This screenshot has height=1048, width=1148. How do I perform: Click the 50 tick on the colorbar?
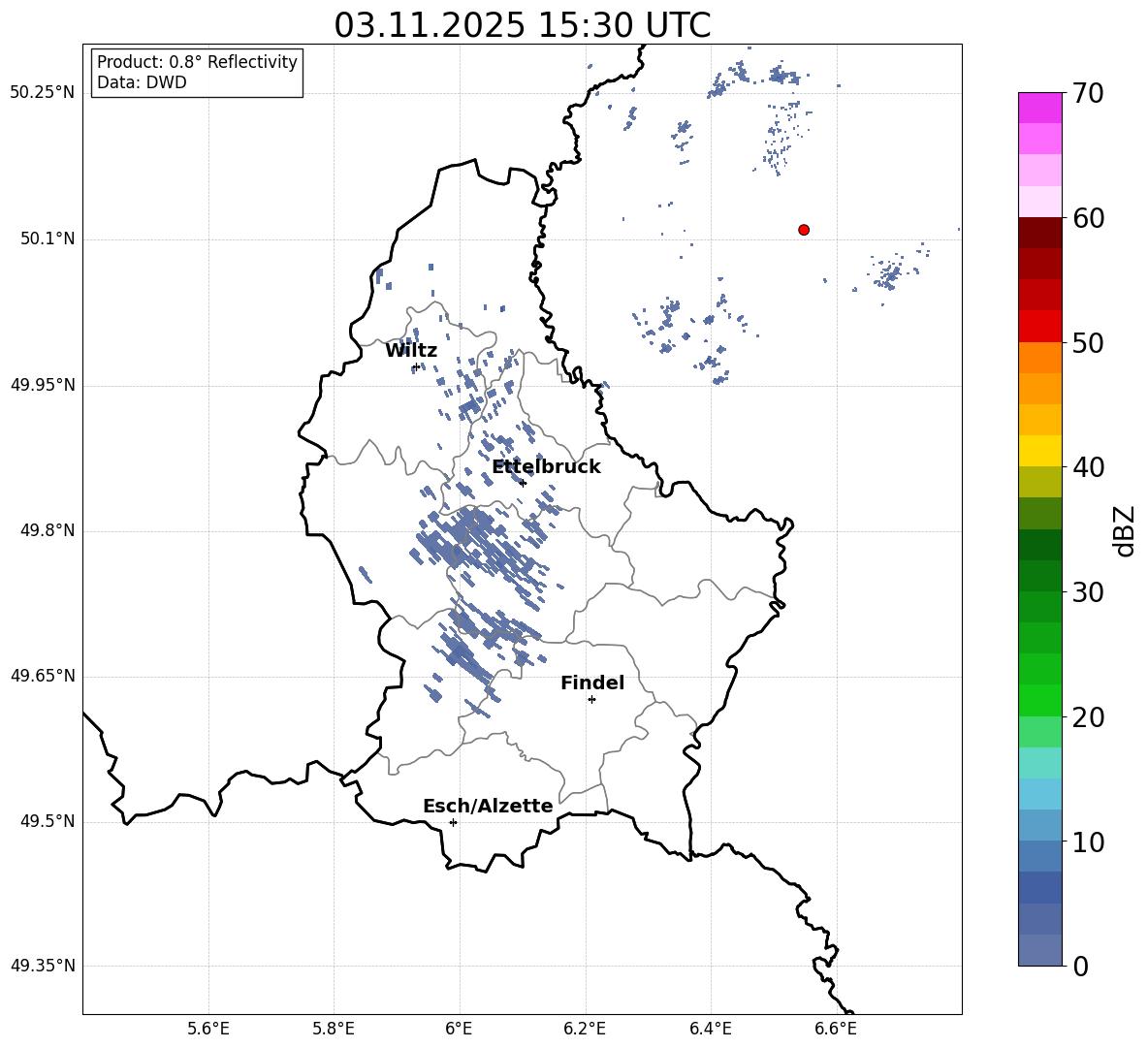click(1088, 342)
